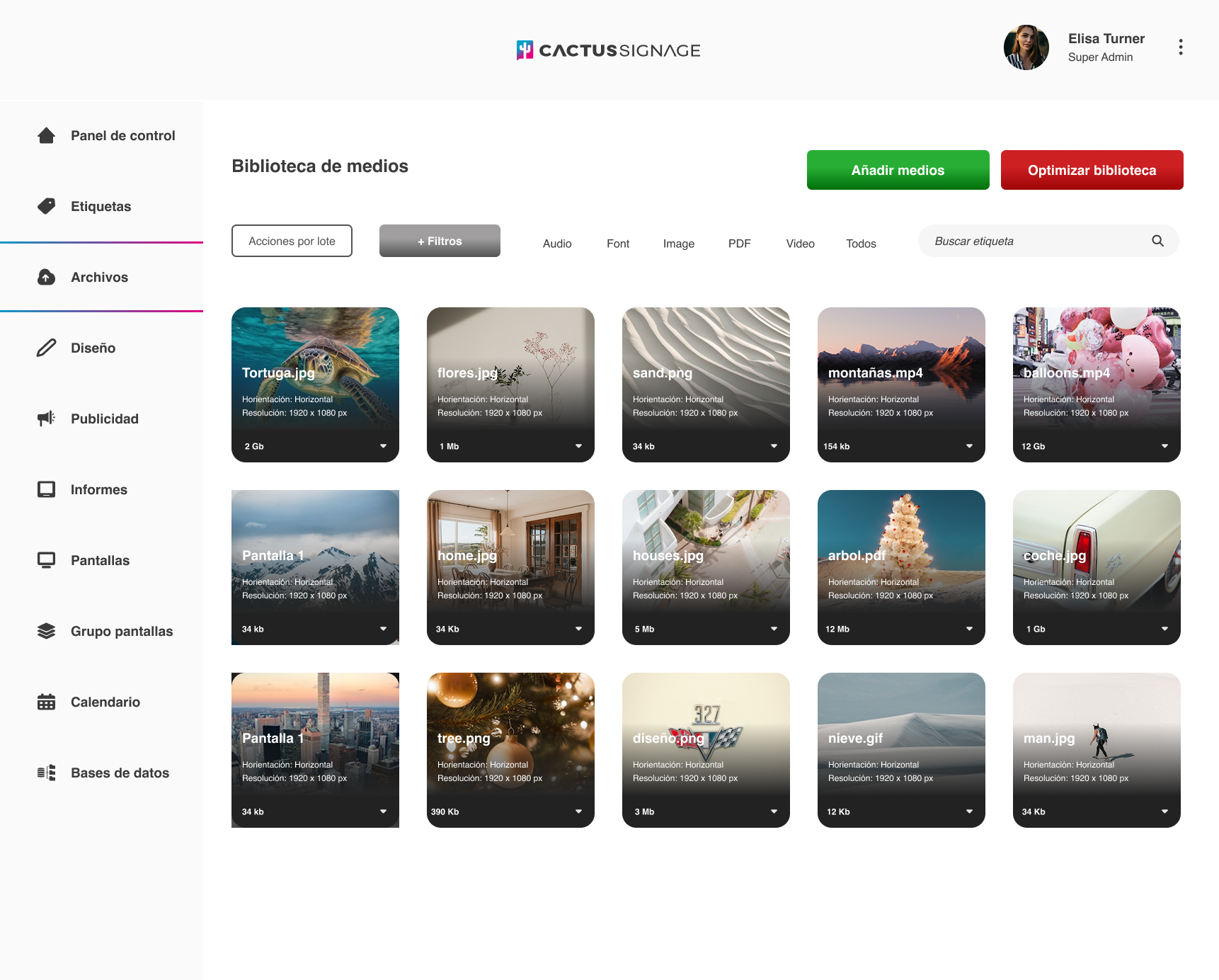Open the dropdown arrow on arbol.pdf card

(x=969, y=629)
